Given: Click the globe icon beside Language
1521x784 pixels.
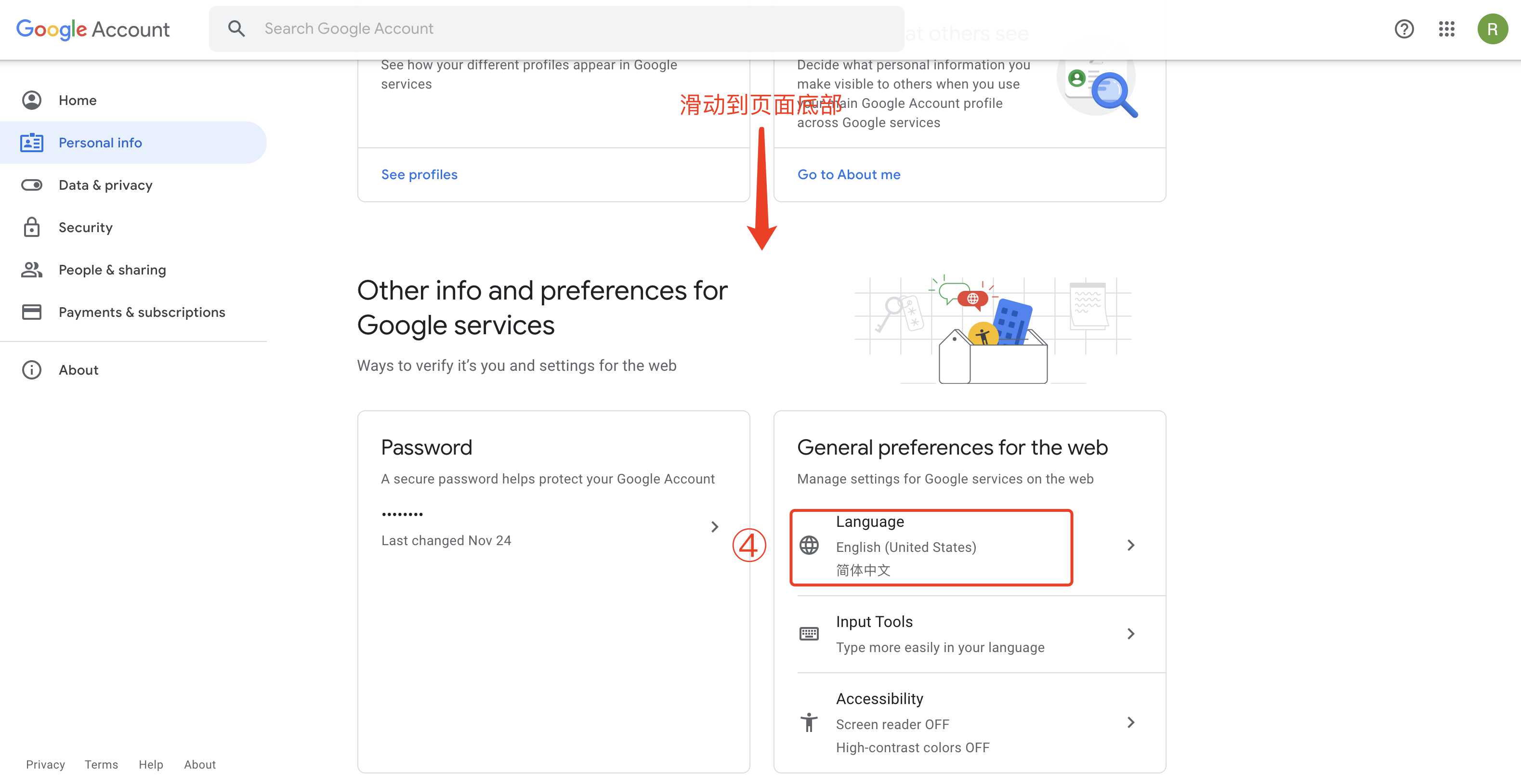Looking at the screenshot, I should pyautogui.click(x=808, y=545).
